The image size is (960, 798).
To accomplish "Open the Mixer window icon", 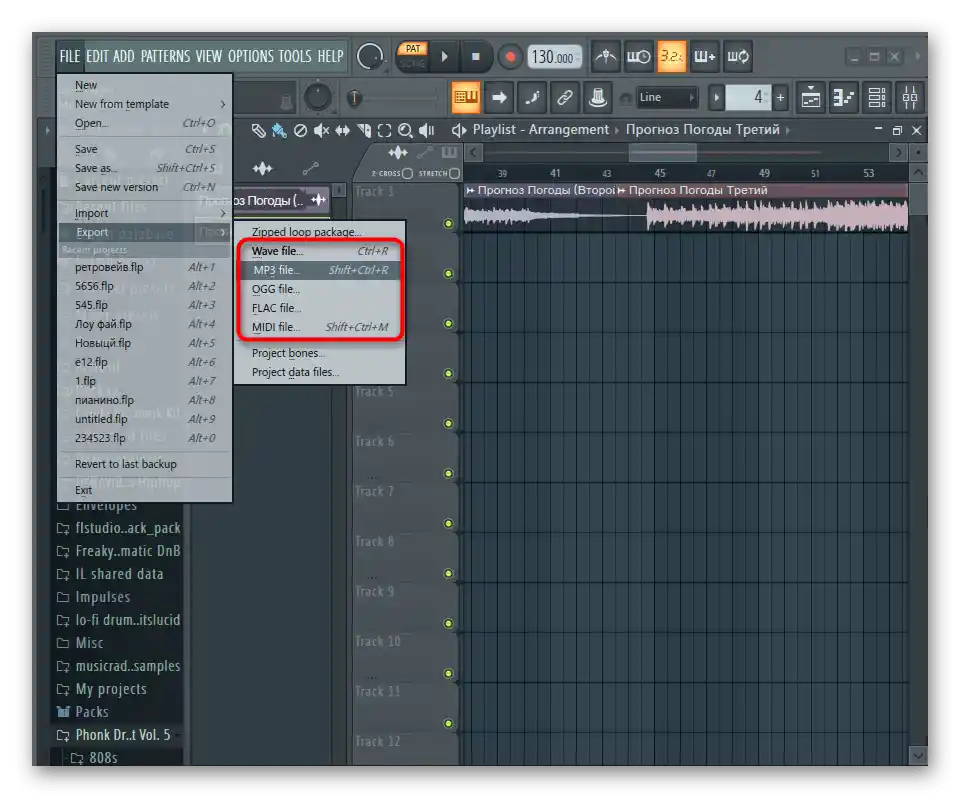I will coord(910,97).
